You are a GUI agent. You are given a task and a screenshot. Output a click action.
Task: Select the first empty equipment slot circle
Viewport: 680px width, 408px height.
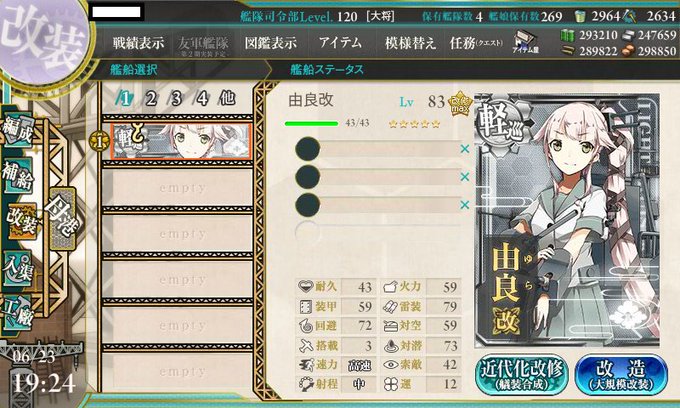(307, 149)
